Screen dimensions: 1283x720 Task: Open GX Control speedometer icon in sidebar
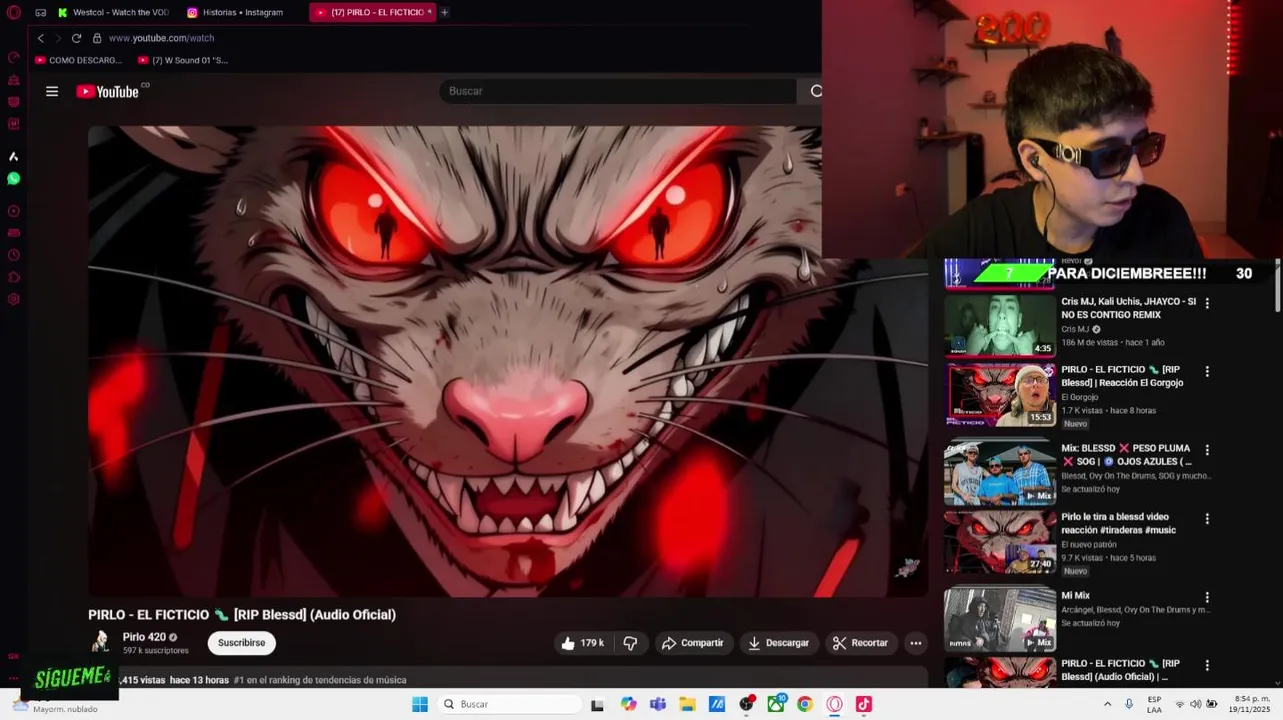(14, 57)
